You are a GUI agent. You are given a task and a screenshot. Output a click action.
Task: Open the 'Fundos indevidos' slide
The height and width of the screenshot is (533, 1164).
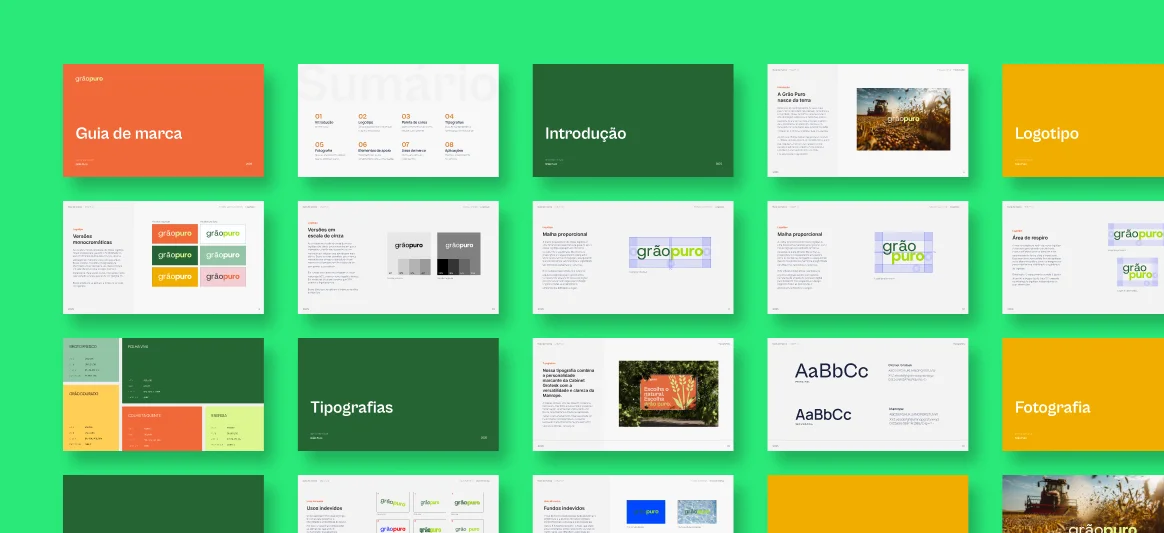click(632, 504)
